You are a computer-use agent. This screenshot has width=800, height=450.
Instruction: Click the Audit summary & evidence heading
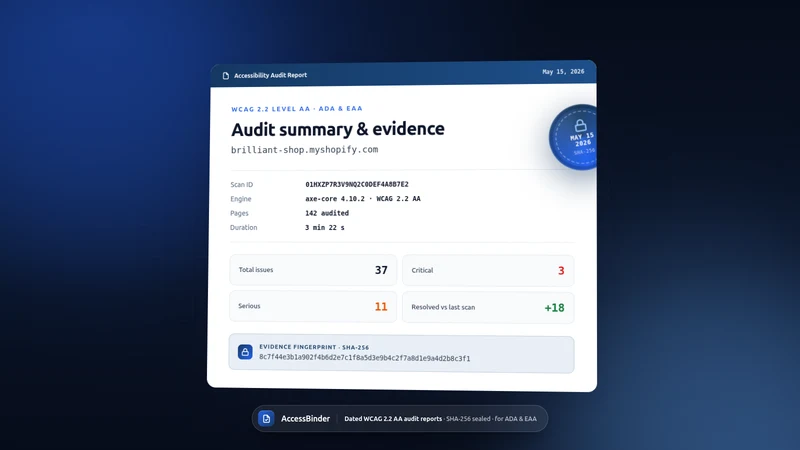point(338,129)
